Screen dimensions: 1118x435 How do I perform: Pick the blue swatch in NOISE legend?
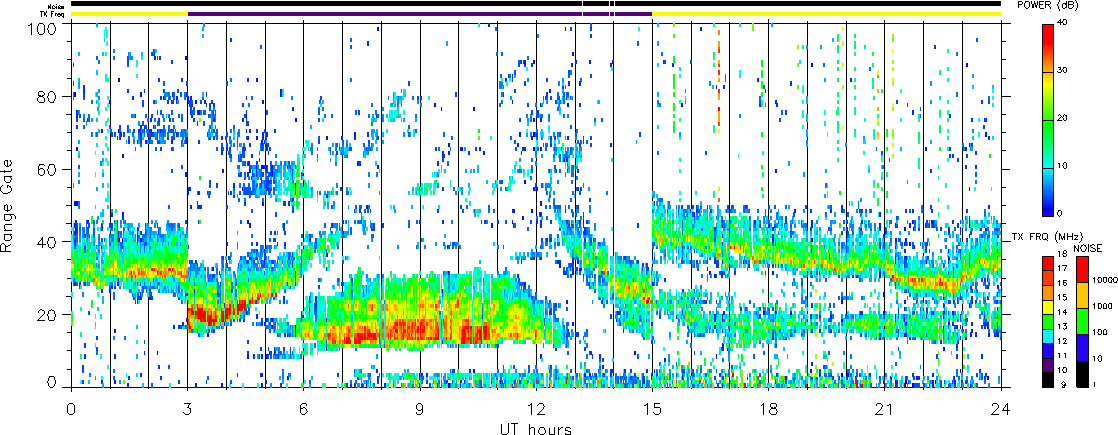tap(1082, 347)
